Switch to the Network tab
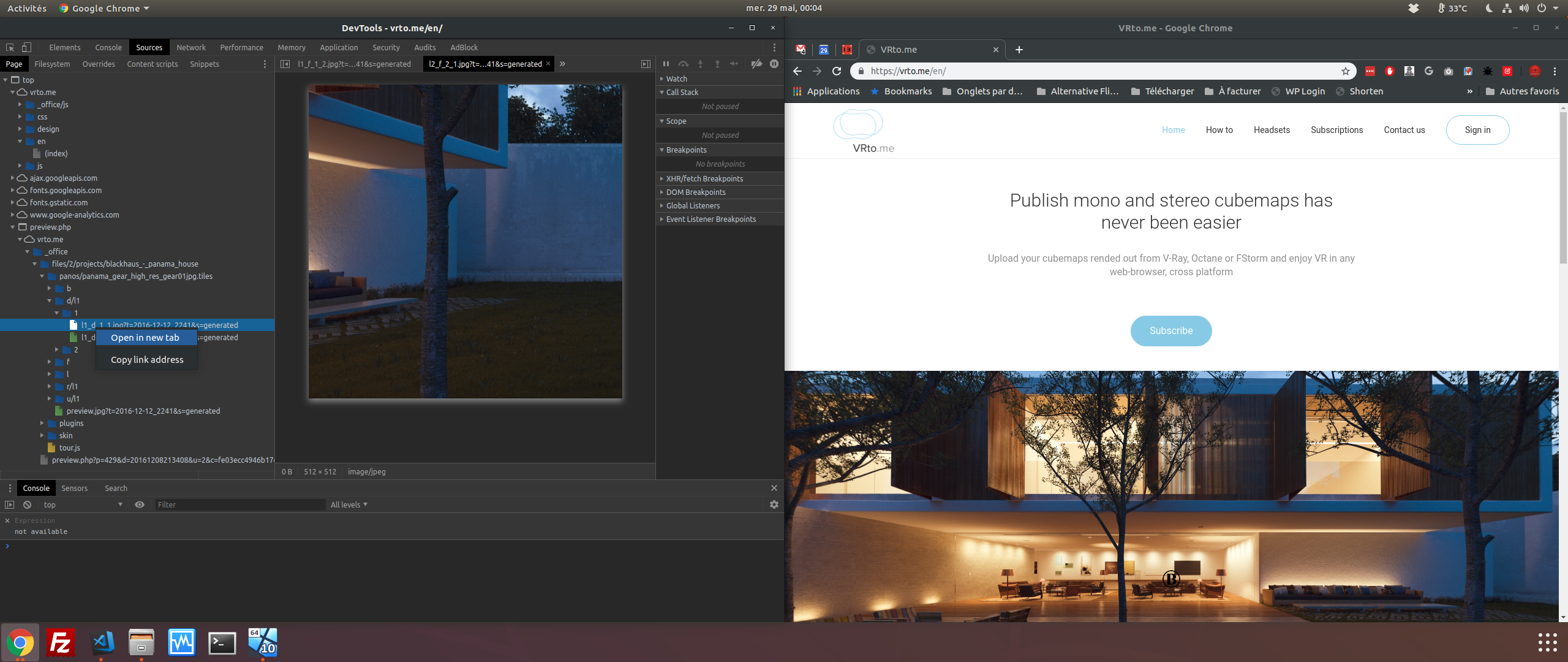The image size is (1568, 662). pos(190,47)
